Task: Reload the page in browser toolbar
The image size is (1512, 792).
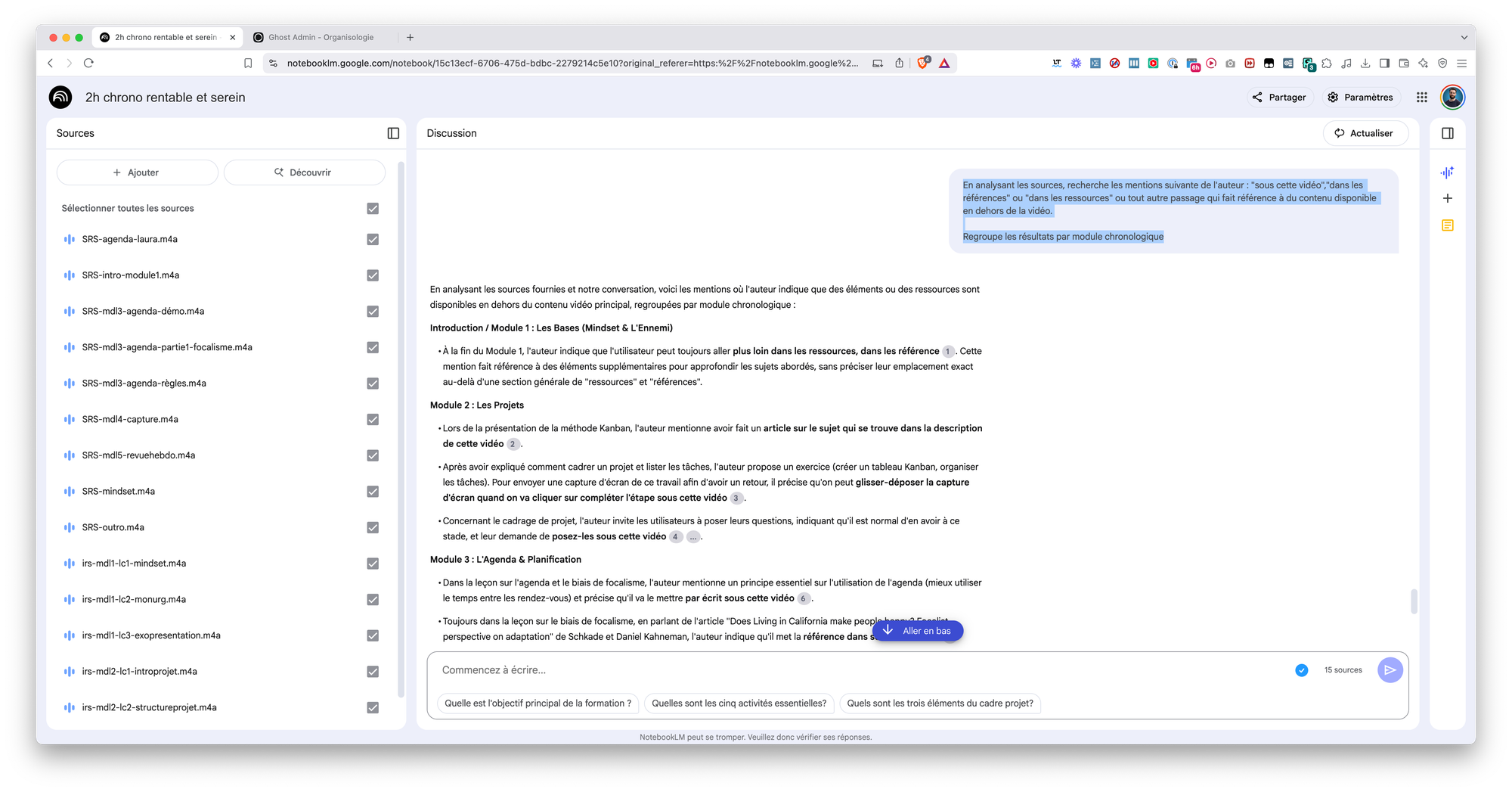Action: point(88,63)
